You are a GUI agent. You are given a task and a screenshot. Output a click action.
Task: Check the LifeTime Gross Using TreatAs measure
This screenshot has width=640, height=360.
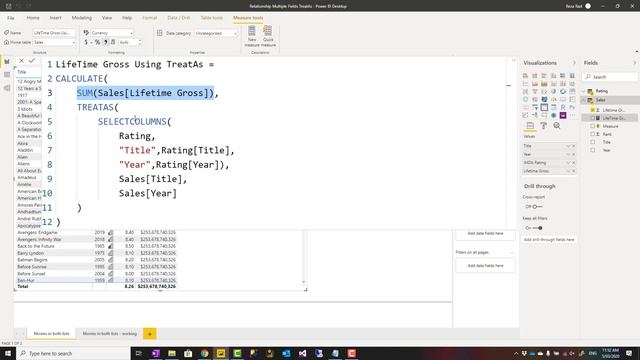coord(593,118)
